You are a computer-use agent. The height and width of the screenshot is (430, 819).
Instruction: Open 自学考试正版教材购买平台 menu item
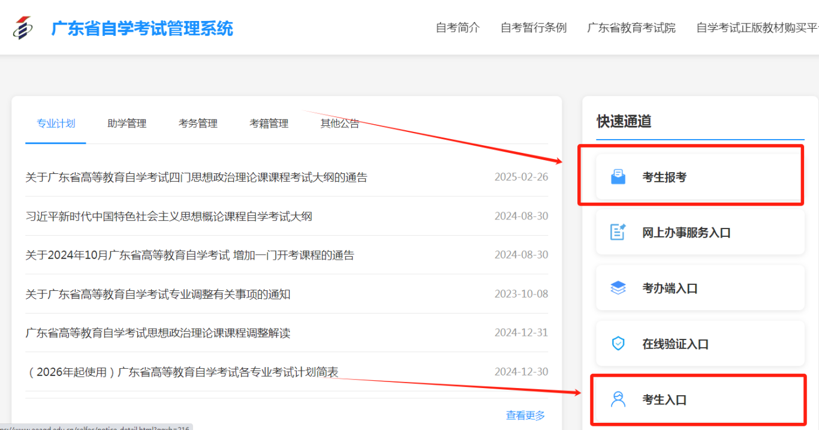tap(757, 28)
